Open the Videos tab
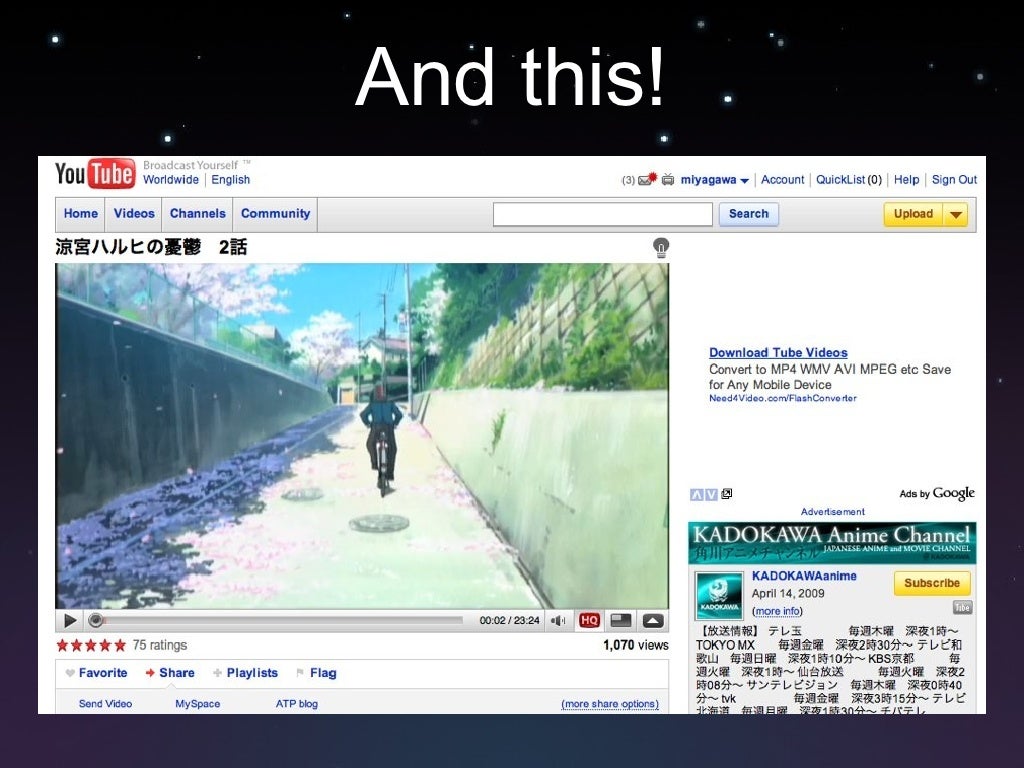Image resolution: width=1024 pixels, height=768 pixels. click(134, 214)
